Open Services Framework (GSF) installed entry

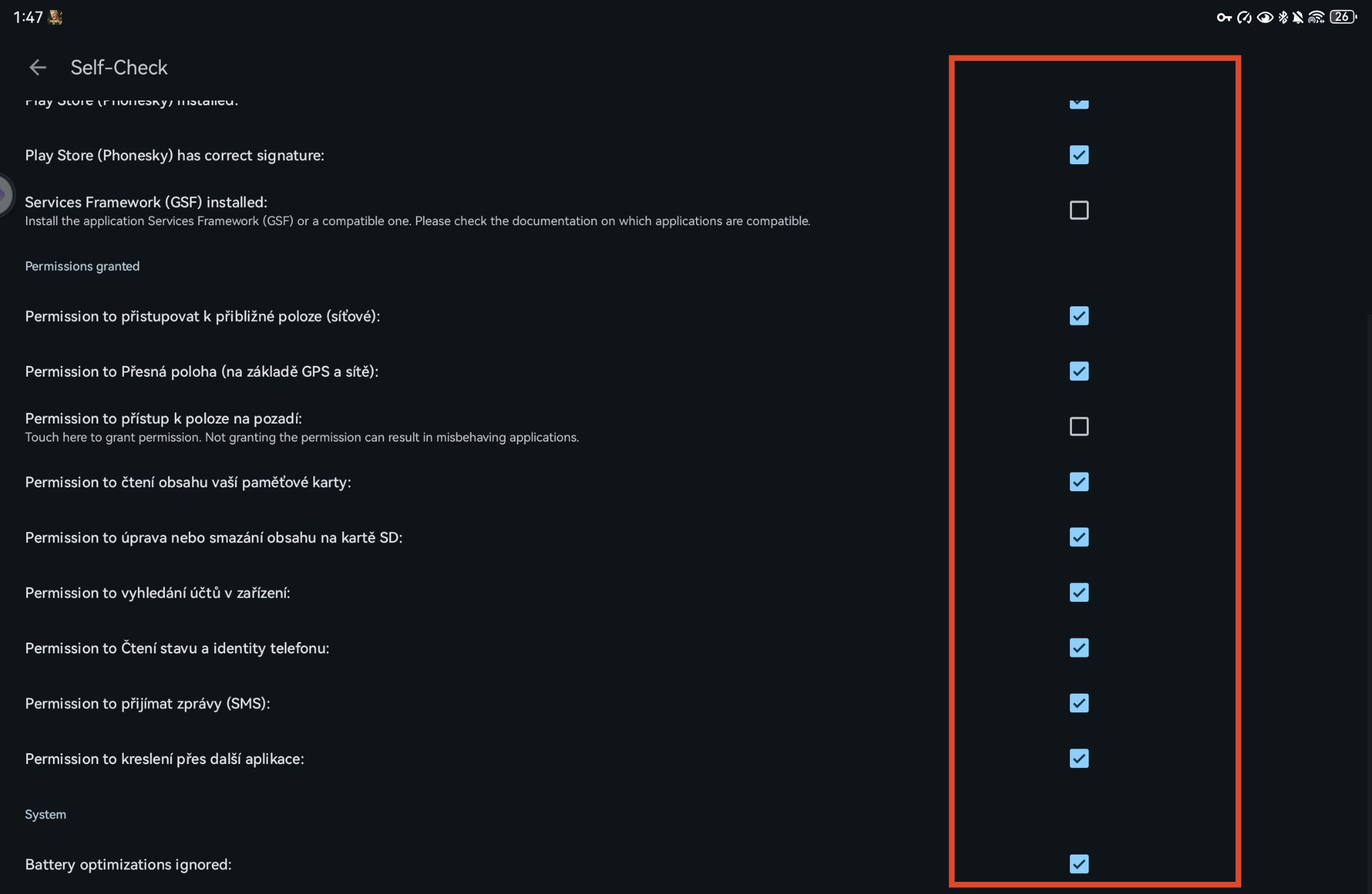(x=146, y=202)
